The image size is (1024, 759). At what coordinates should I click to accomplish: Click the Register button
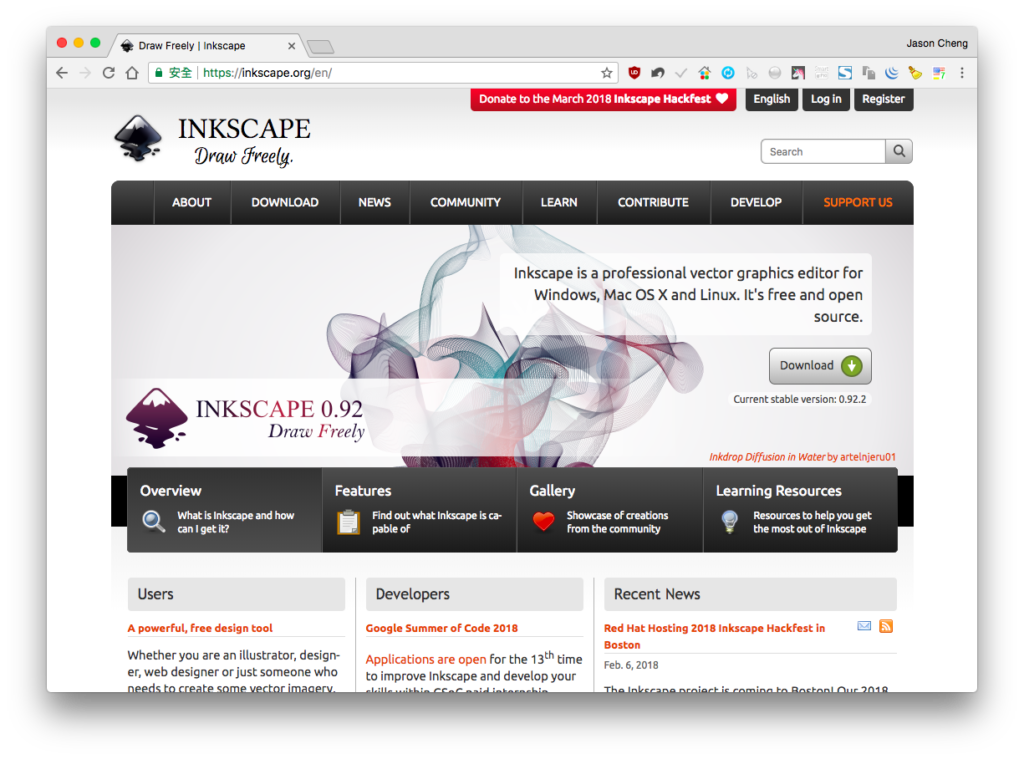[883, 99]
